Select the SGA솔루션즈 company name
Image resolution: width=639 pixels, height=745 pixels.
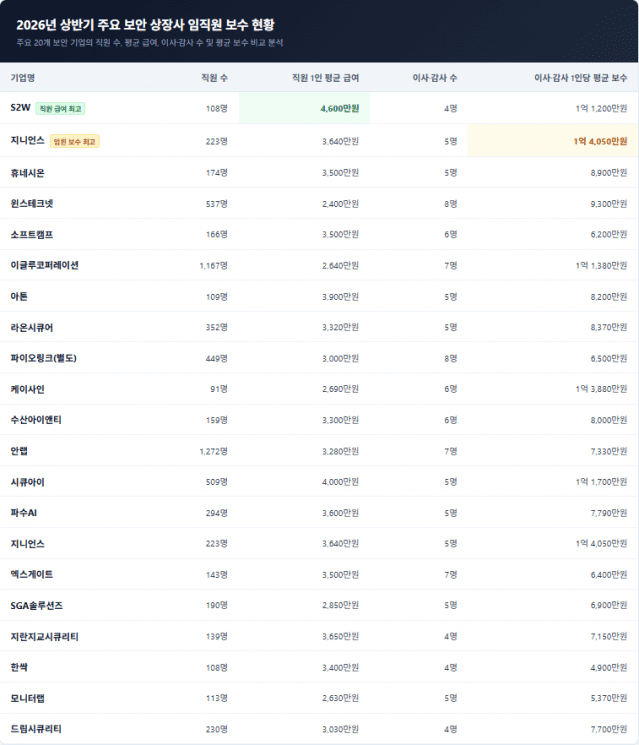pos(37,605)
